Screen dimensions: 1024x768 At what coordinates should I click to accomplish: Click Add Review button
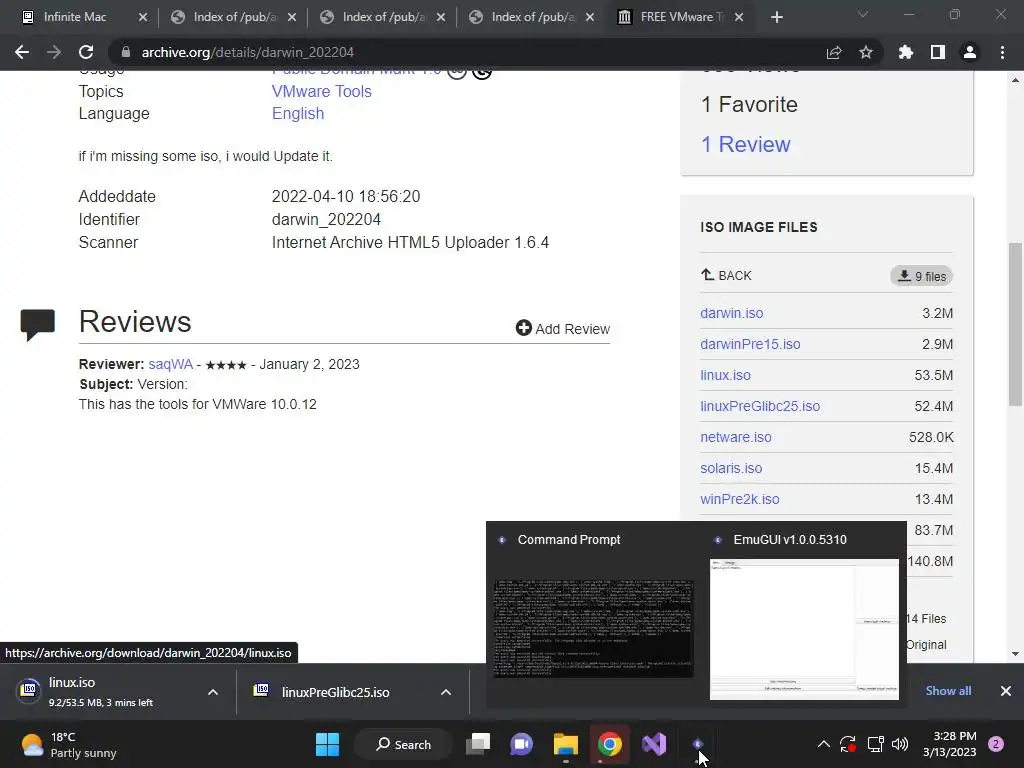click(562, 328)
